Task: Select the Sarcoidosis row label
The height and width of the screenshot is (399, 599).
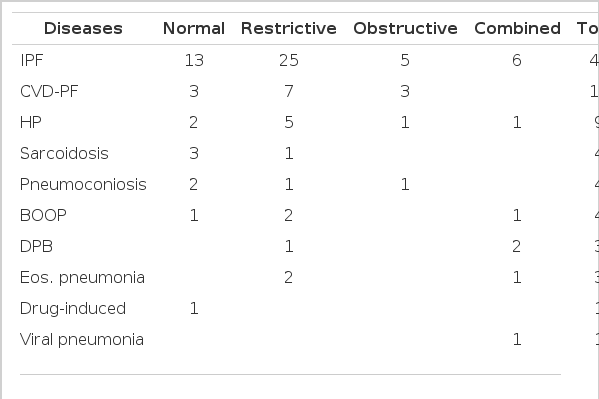Action: click(64, 153)
